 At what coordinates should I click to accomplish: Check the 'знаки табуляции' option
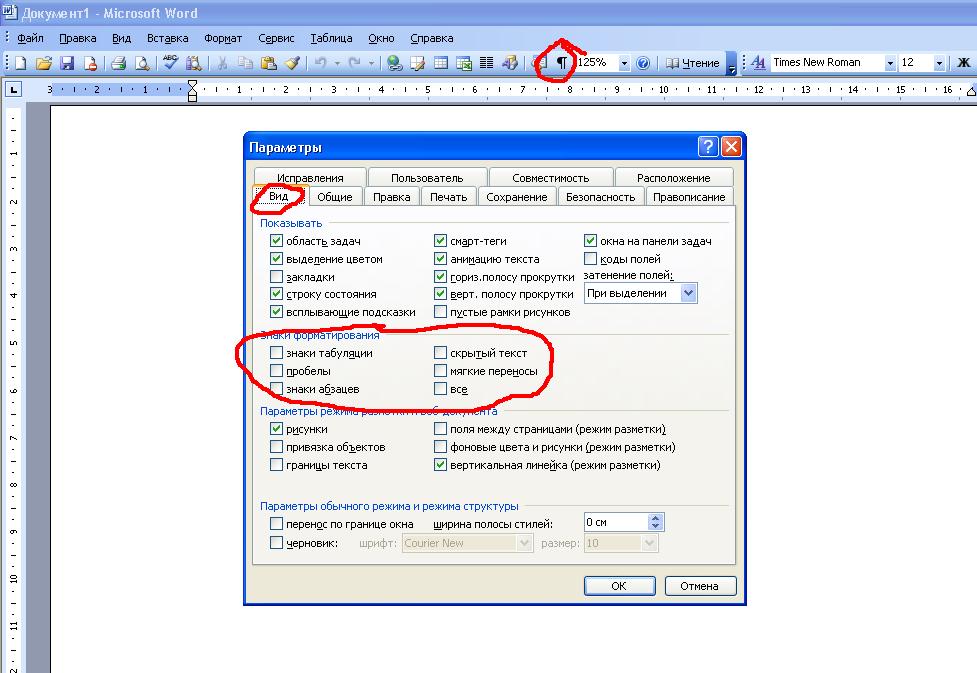pyautogui.click(x=277, y=353)
